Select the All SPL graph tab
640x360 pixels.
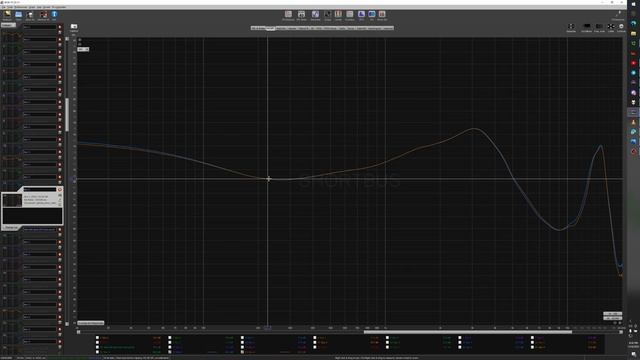pyautogui.click(x=270, y=28)
